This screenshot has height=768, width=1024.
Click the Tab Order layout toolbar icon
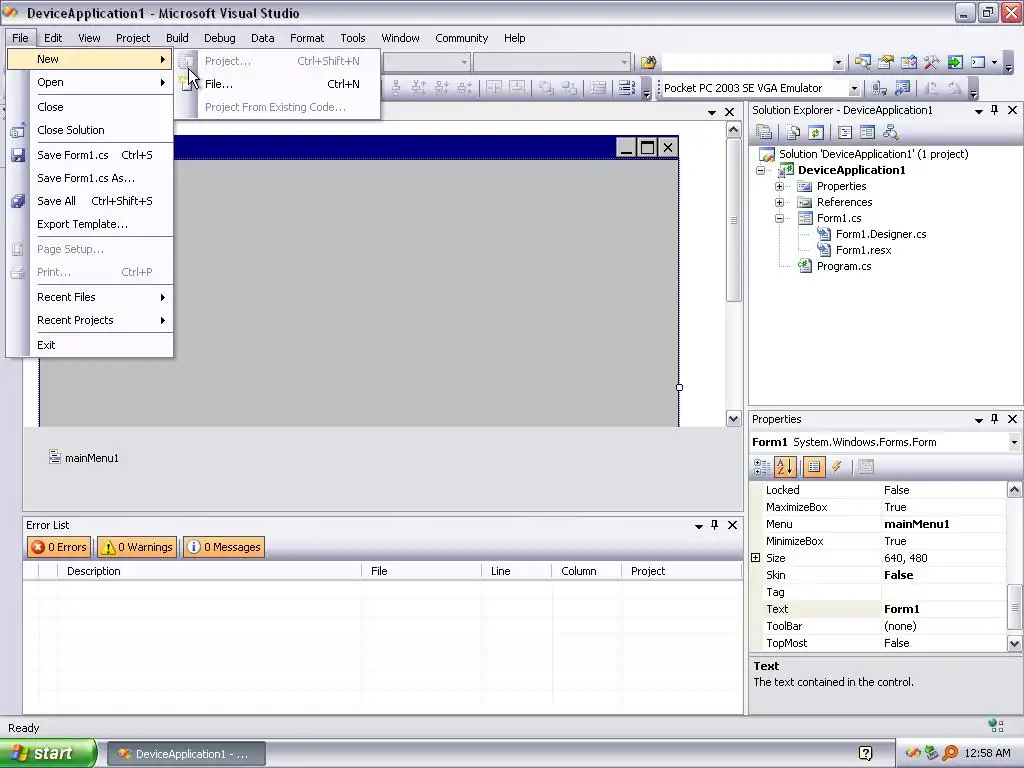click(626, 88)
